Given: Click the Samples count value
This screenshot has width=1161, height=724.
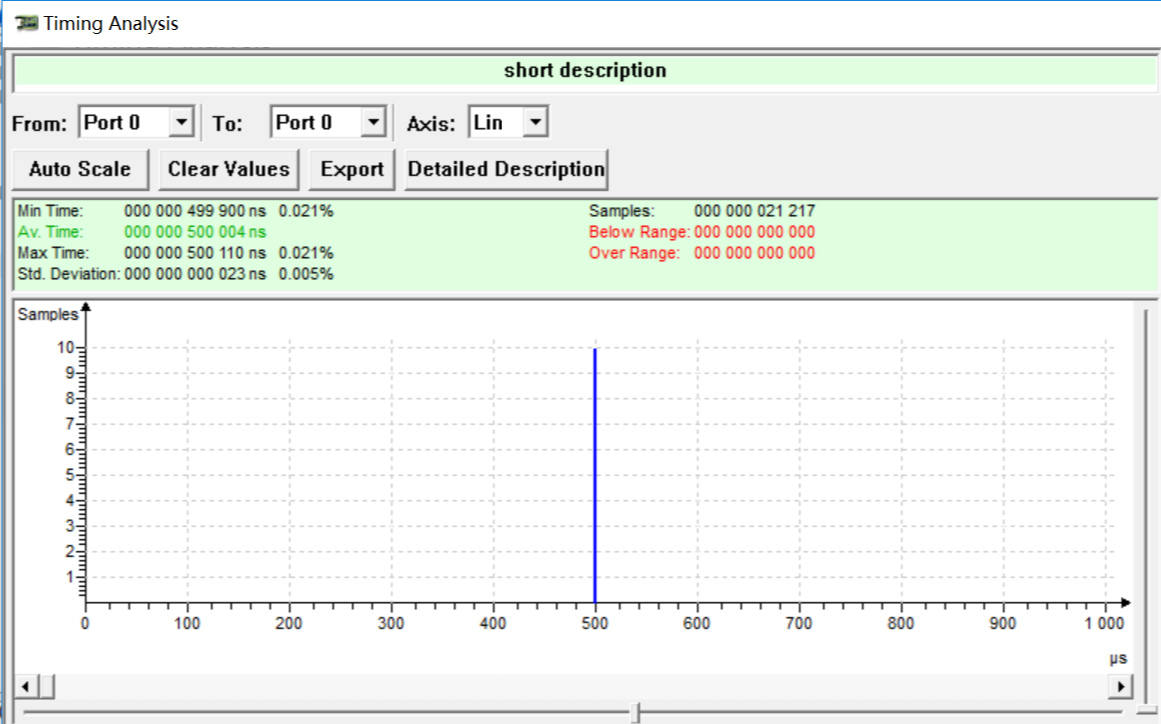Looking at the screenshot, I should (x=755, y=211).
